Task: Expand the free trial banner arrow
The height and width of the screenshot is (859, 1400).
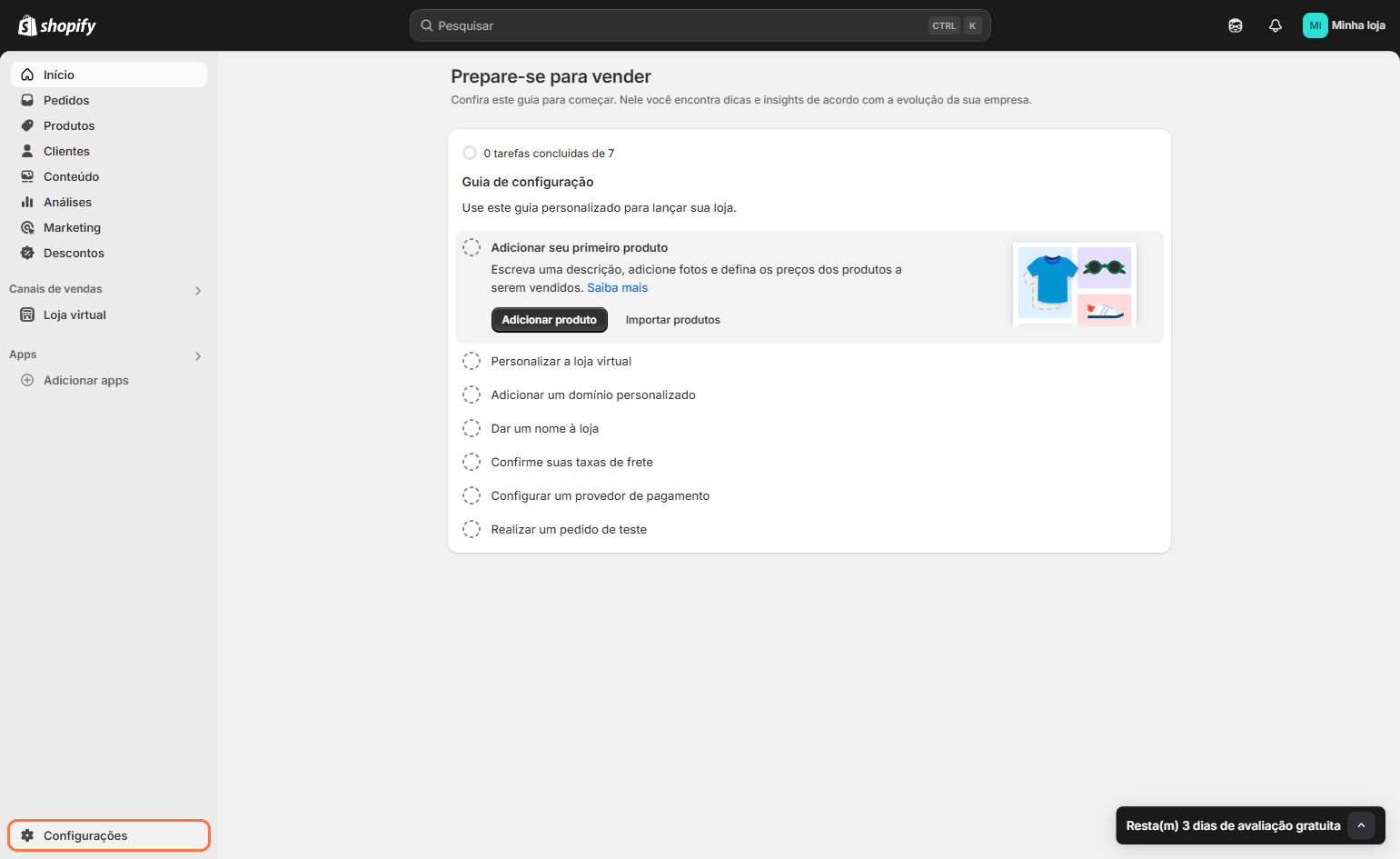Action: coord(1361,825)
